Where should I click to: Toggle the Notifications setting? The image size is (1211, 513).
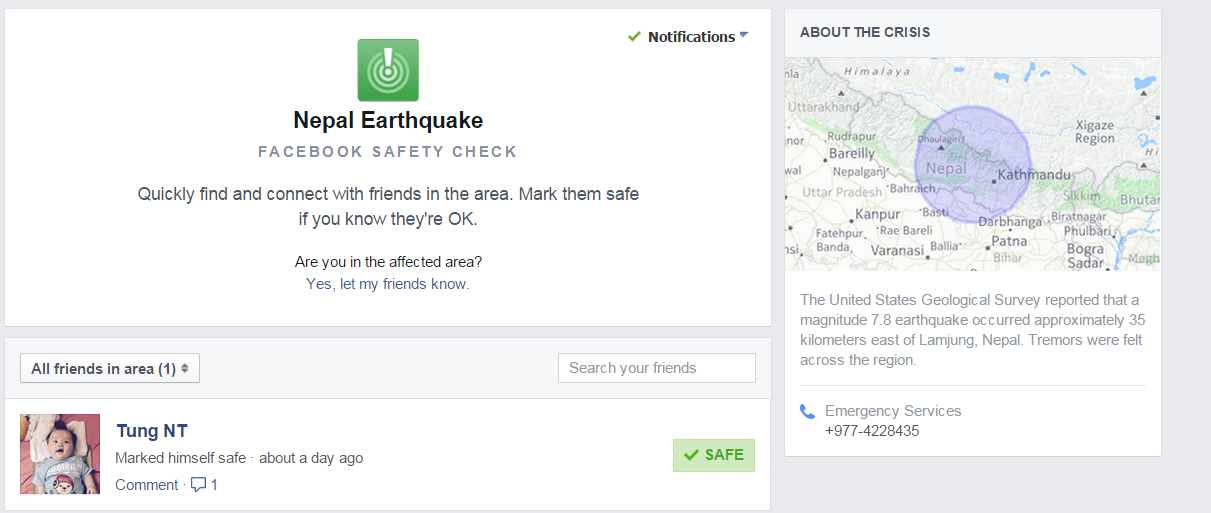[x=690, y=37]
